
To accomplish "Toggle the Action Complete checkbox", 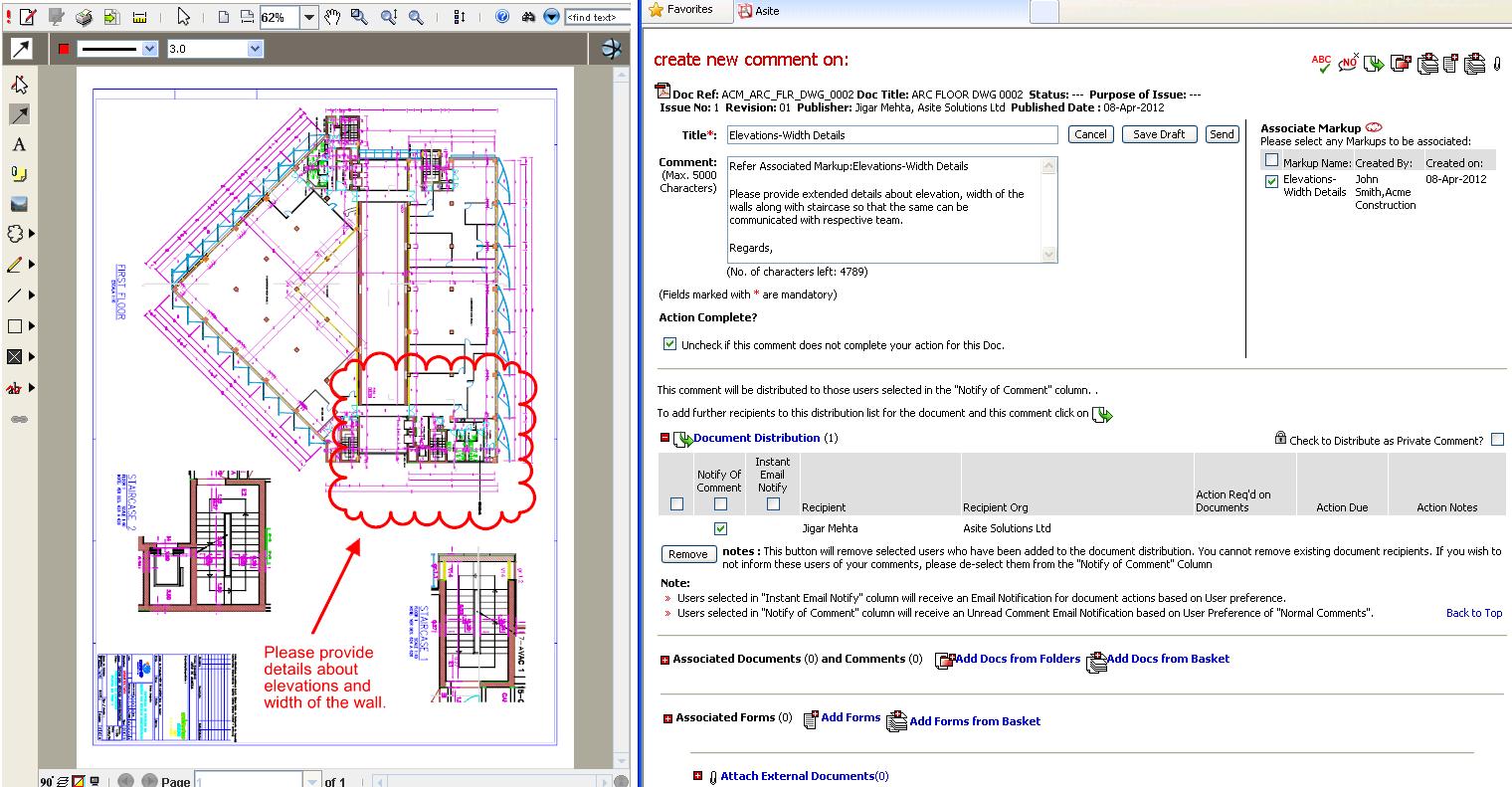I will 669,345.
